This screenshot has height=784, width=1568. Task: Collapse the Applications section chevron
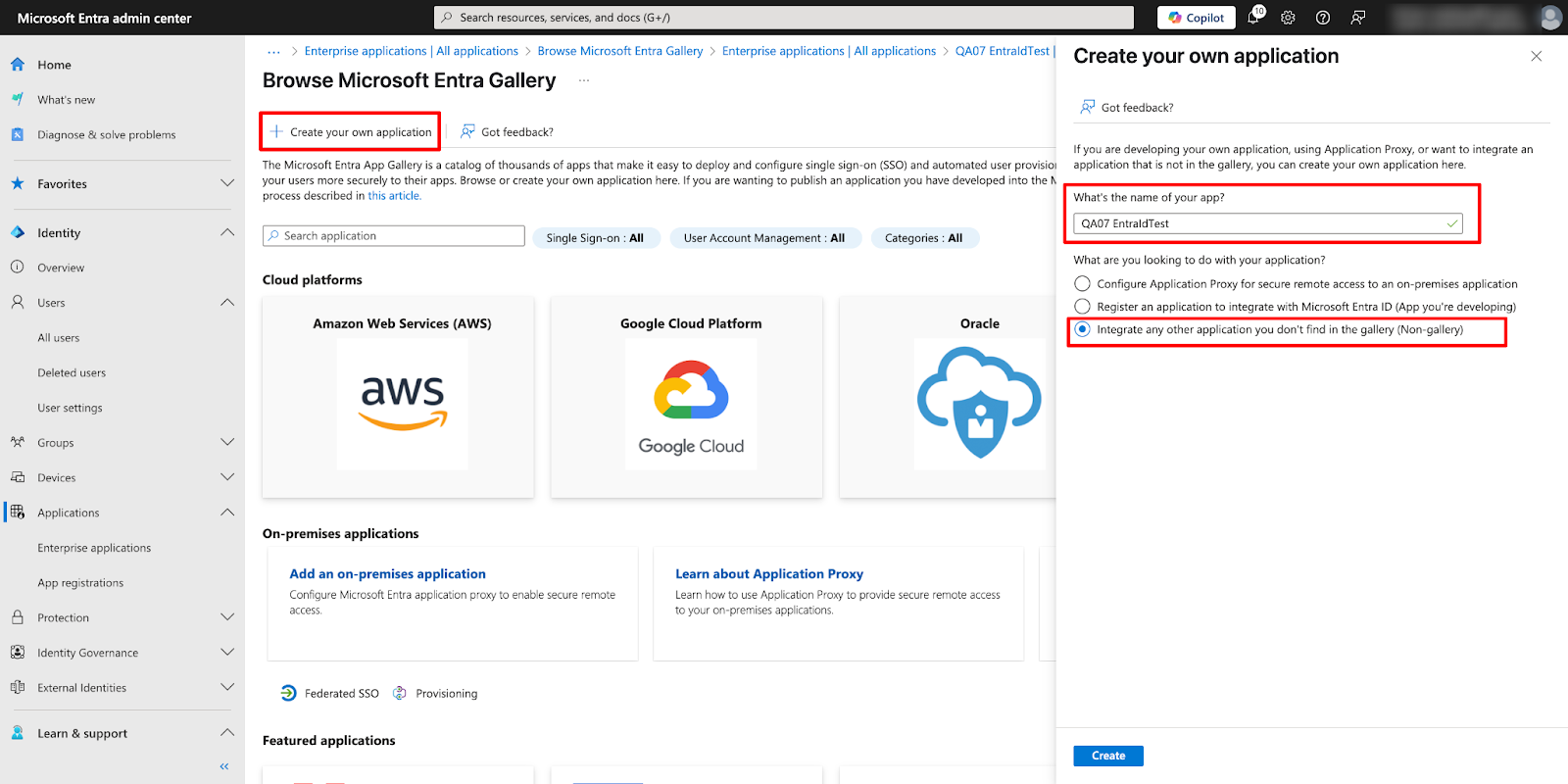pos(227,512)
